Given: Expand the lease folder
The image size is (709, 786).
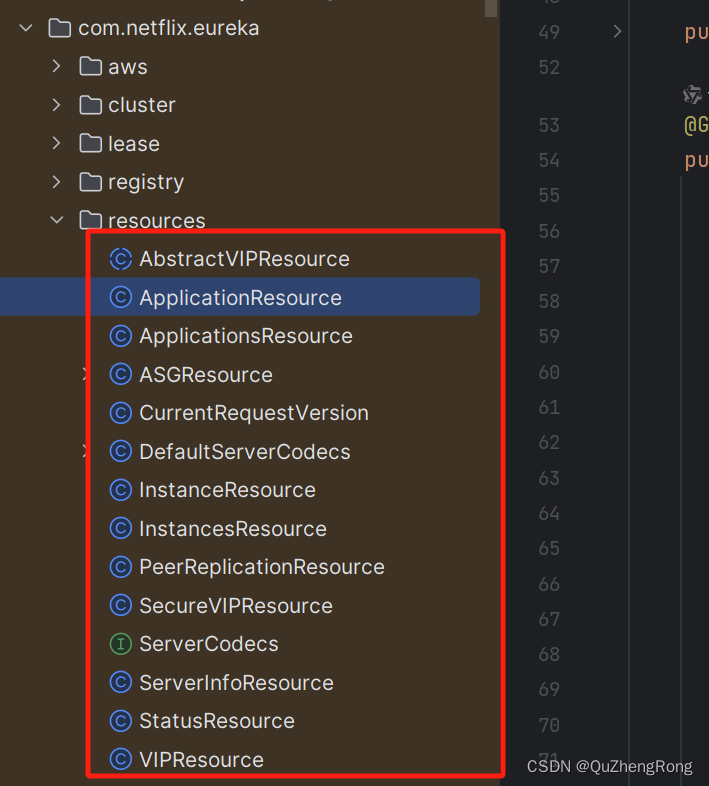Looking at the screenshot, I should (x=57, y=143).
